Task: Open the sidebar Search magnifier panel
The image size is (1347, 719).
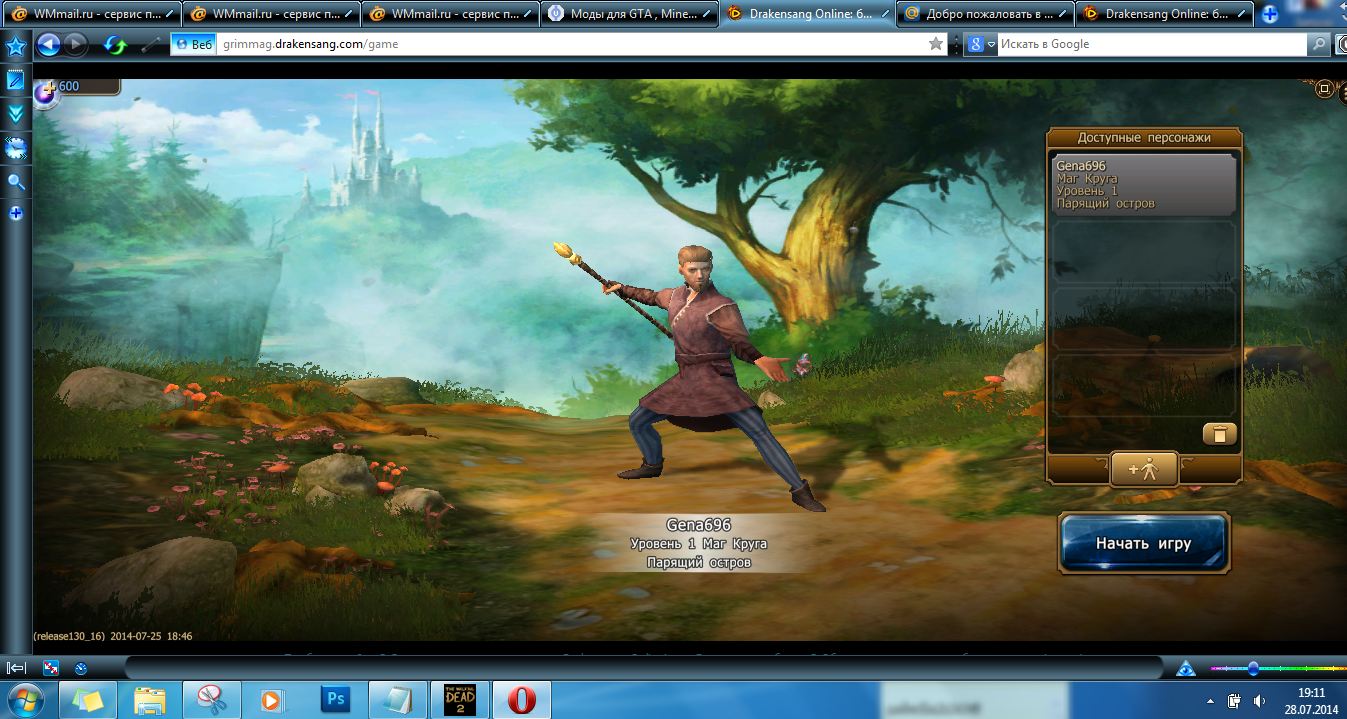Action: [16, 182]
